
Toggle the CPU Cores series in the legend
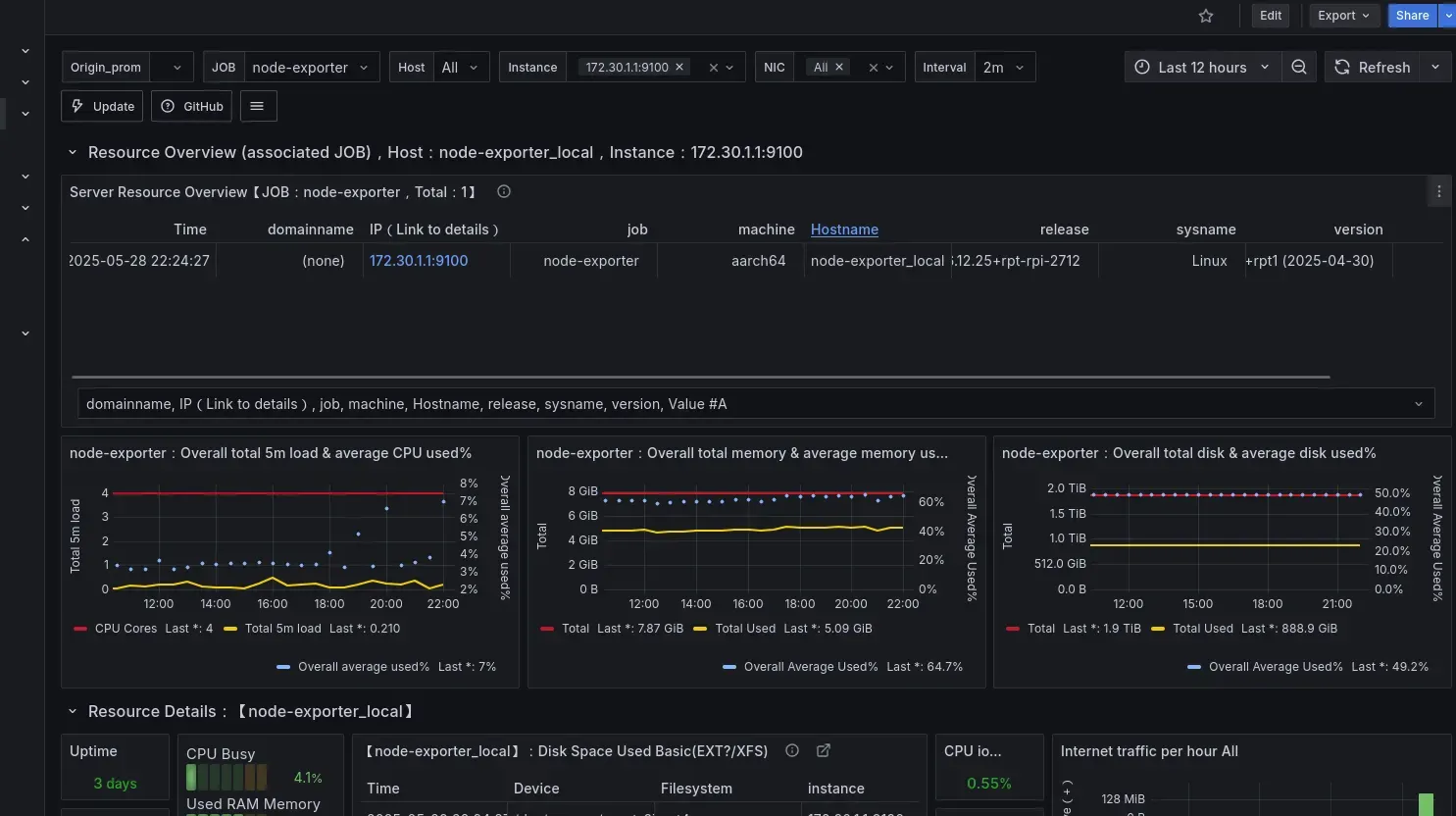point(126,629)
